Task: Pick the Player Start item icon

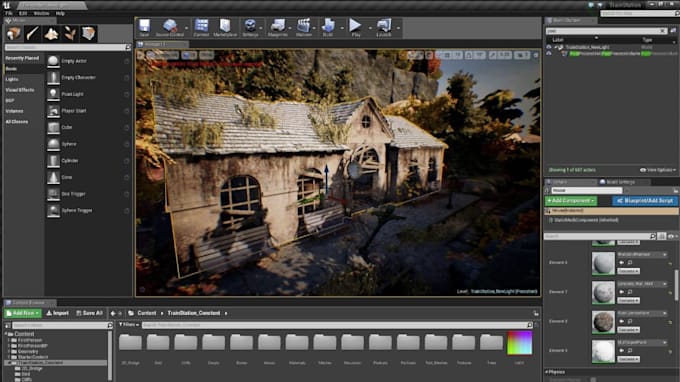Action: click(53, 111)
